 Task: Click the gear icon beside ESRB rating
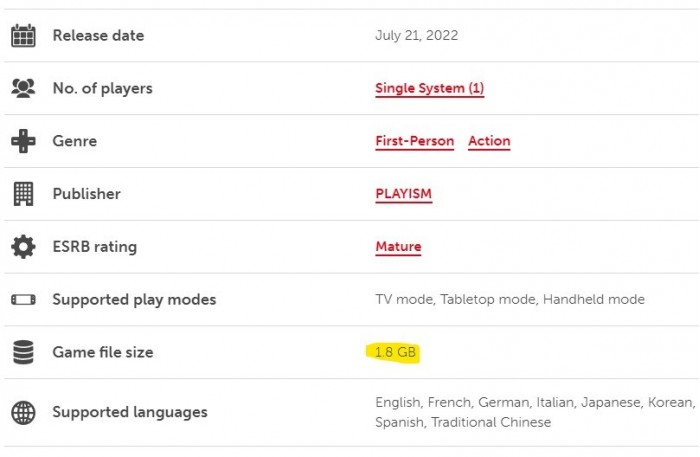click(x=23, y=246)
